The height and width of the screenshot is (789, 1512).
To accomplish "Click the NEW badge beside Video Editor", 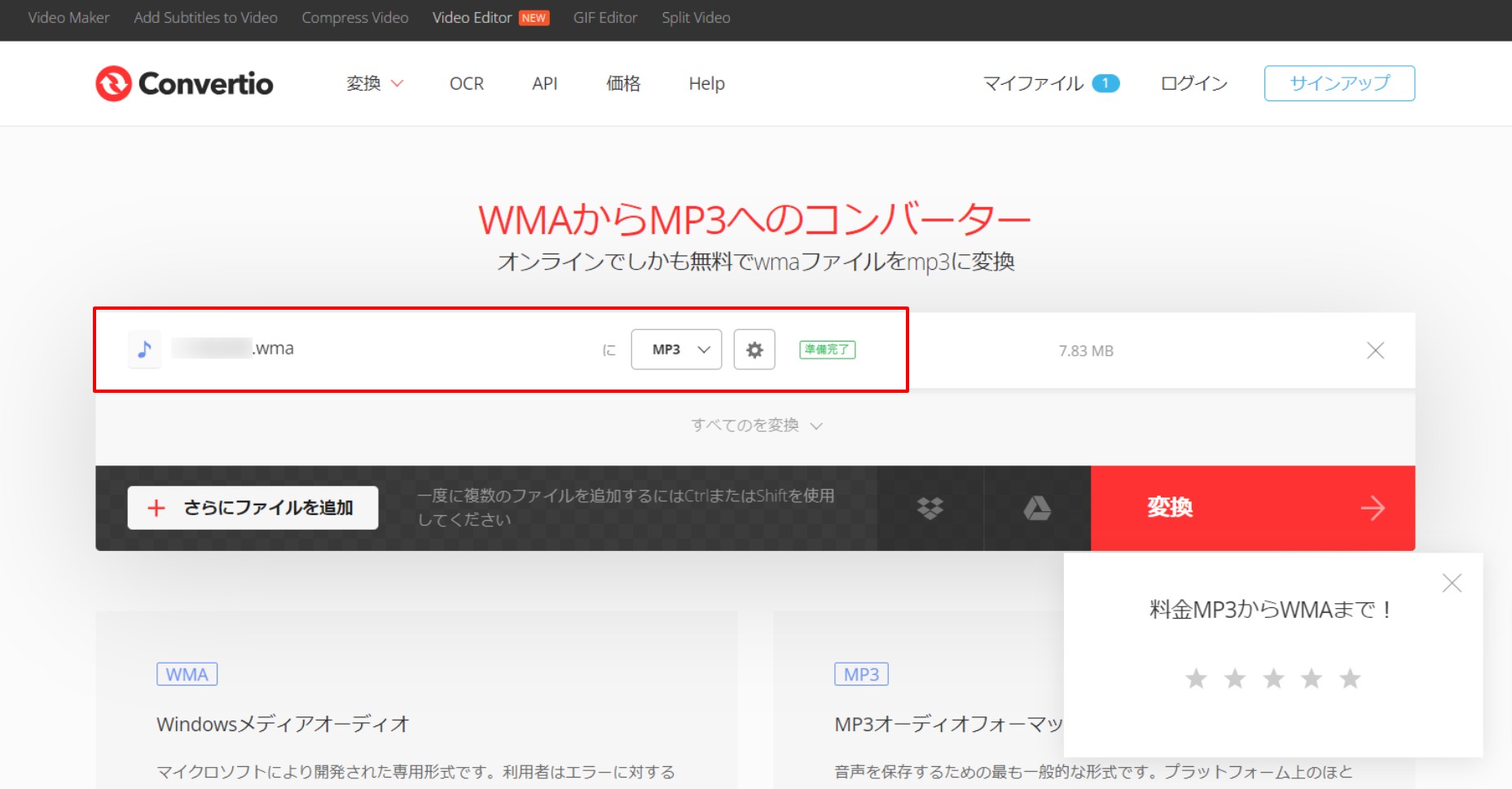I will pos(534,18).
